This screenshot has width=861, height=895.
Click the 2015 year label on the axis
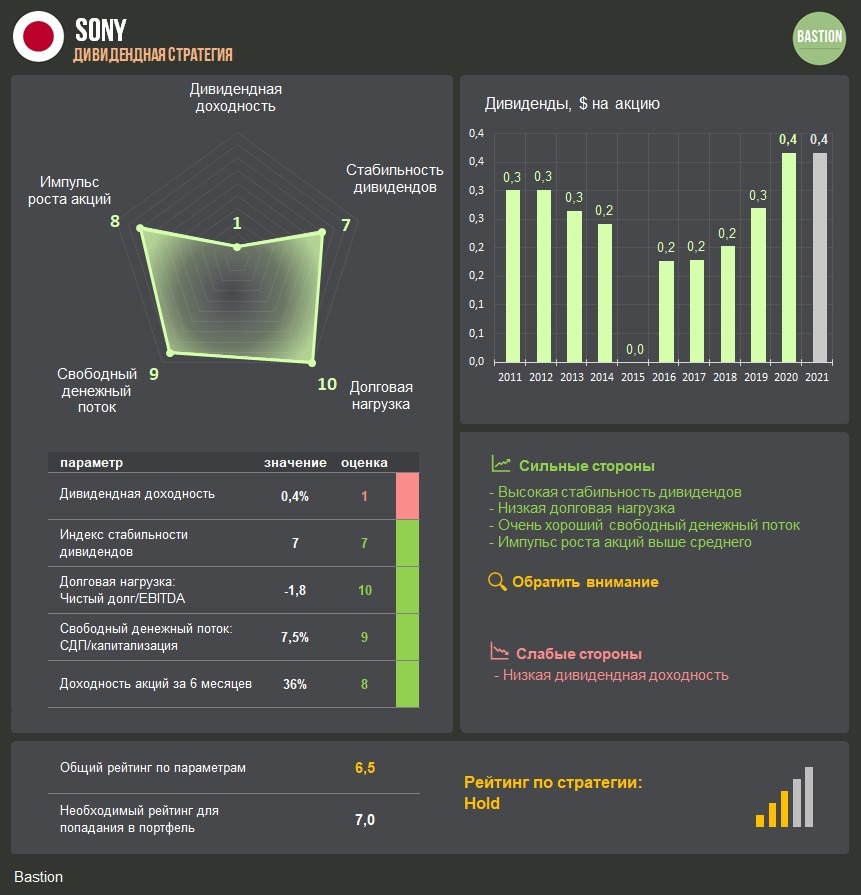pyautogui.click(x=633, y=377)
